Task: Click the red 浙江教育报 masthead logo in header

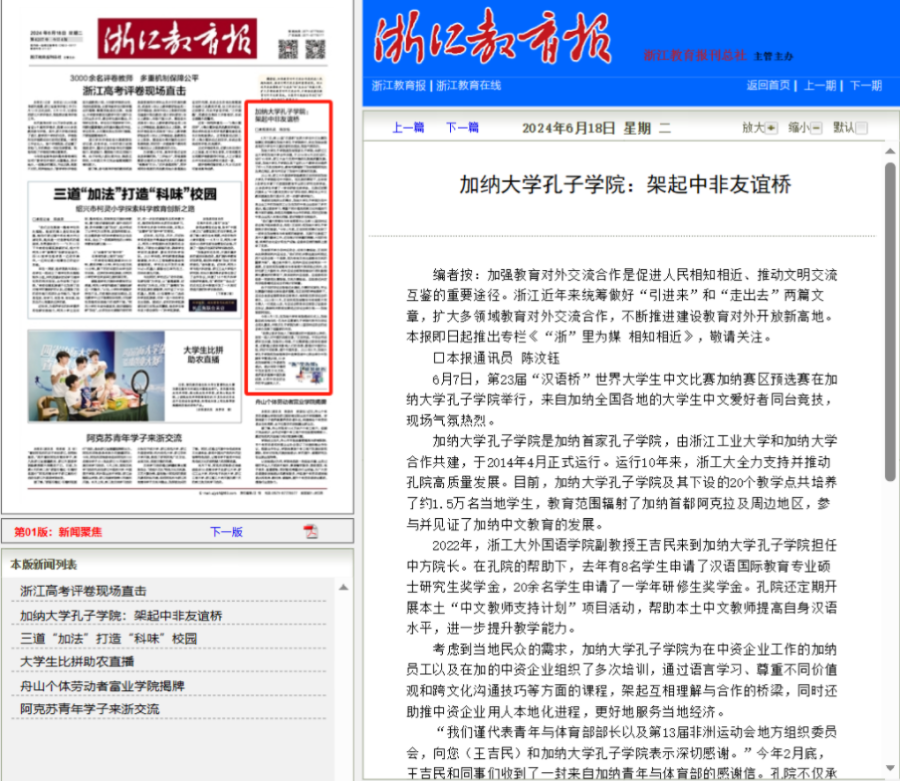Action: coord(492,37)
